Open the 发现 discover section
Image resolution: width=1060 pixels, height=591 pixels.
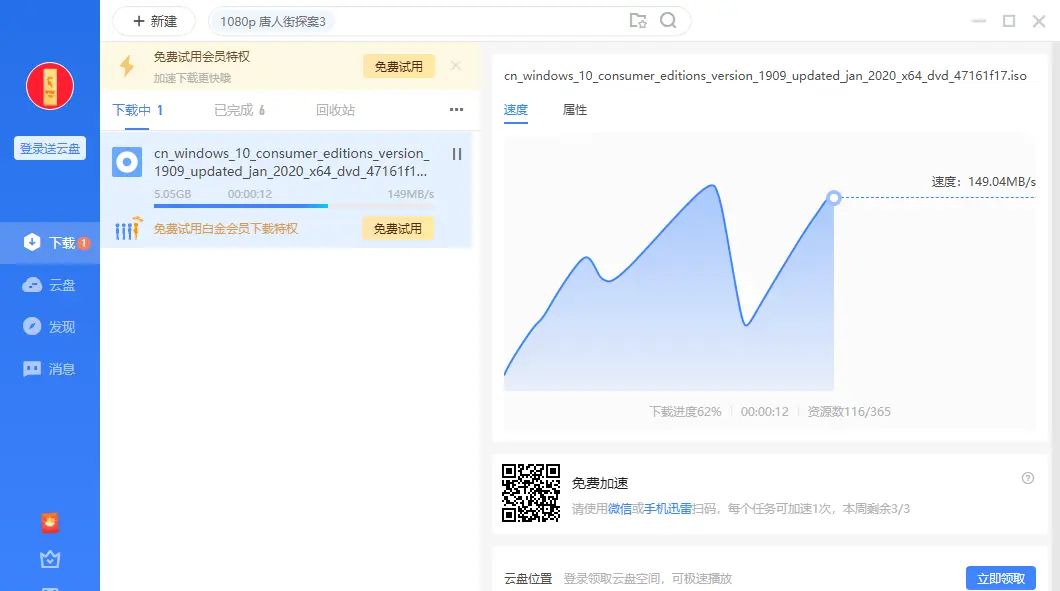(x=50, y=327)
